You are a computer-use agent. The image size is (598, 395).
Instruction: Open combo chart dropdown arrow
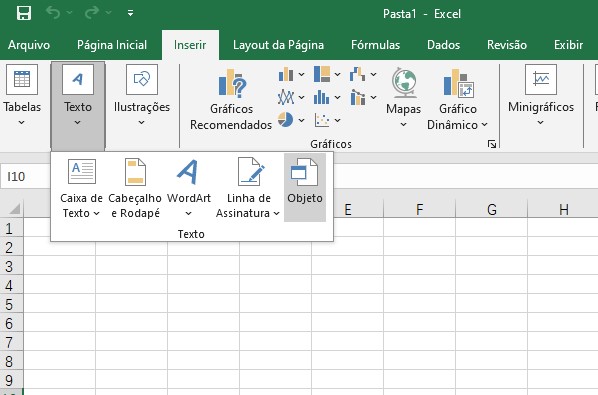[x=374, y=97]
